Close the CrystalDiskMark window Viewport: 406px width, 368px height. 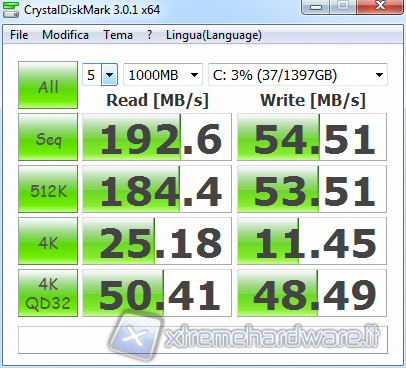[x=380, y=7]
